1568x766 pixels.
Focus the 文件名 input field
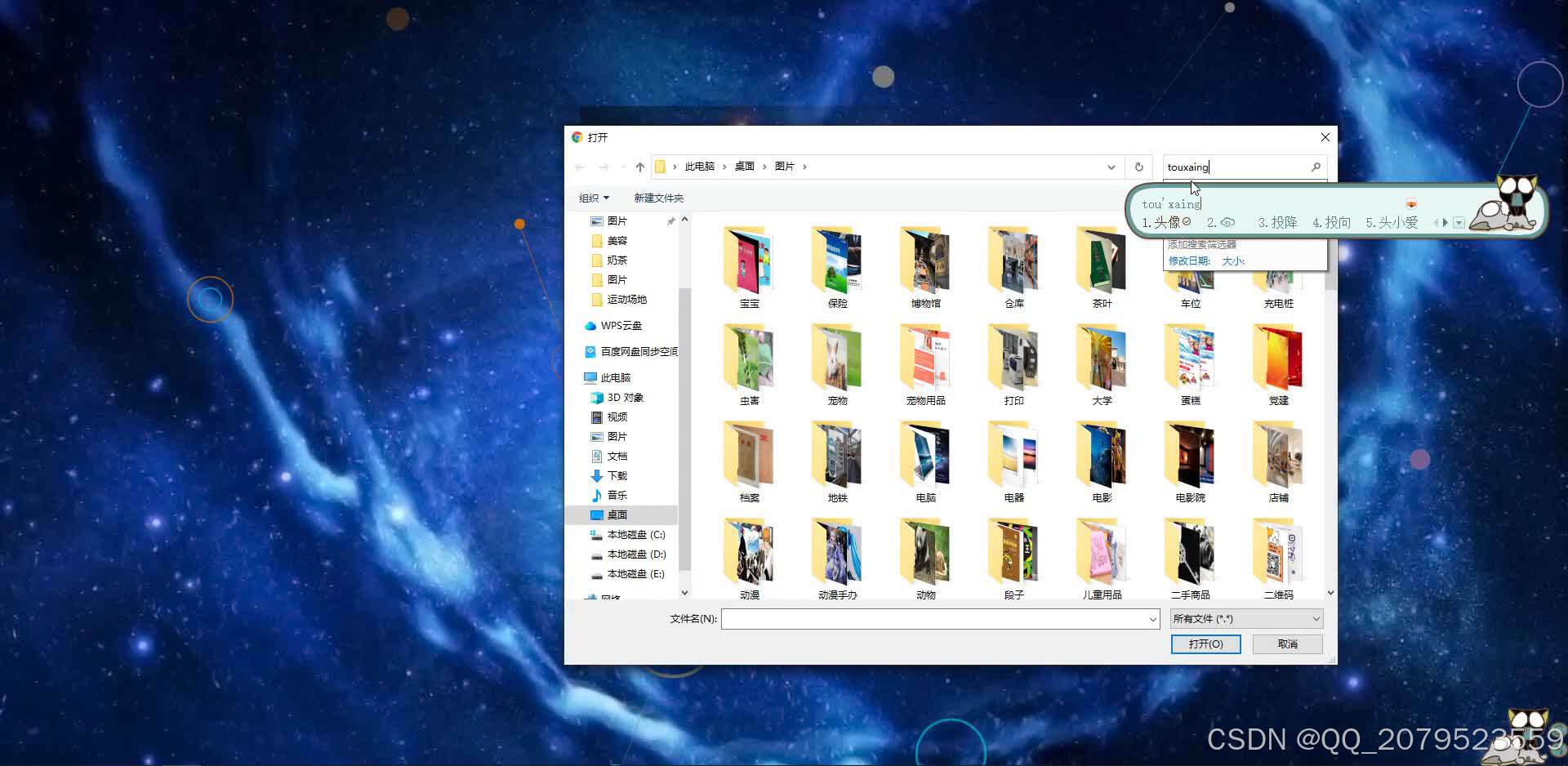click(x=934, y=619)
